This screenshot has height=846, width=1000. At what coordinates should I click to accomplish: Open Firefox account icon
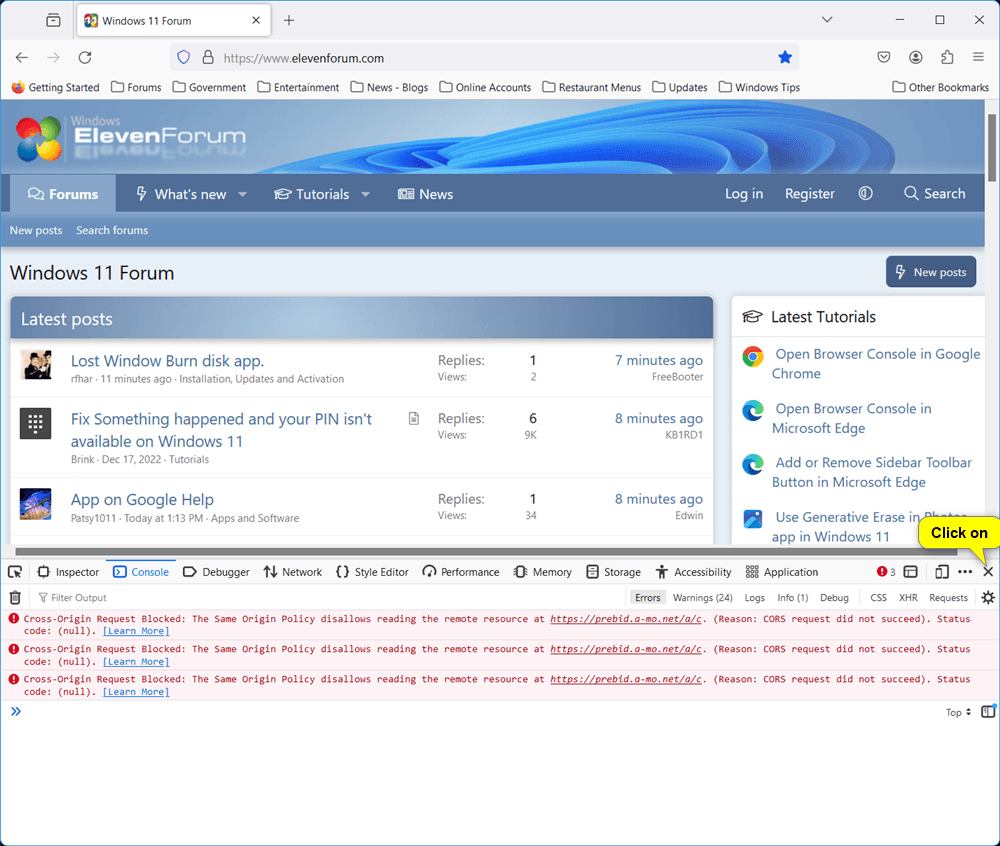tap(916, 58)
